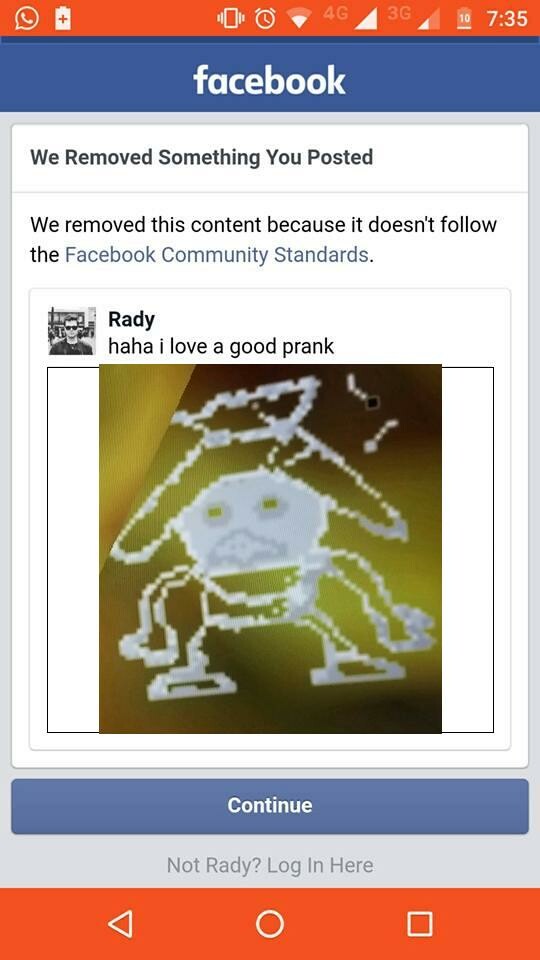540x960 pixels.
Task: Tap the alarm clock status icon
Action: click(265, 19)
